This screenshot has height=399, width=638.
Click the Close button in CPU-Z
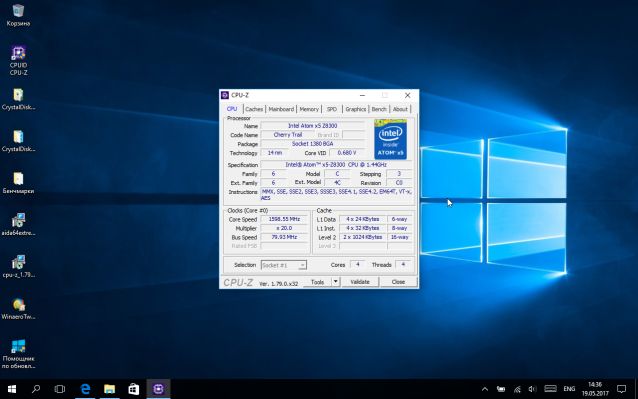click(398, 282)
